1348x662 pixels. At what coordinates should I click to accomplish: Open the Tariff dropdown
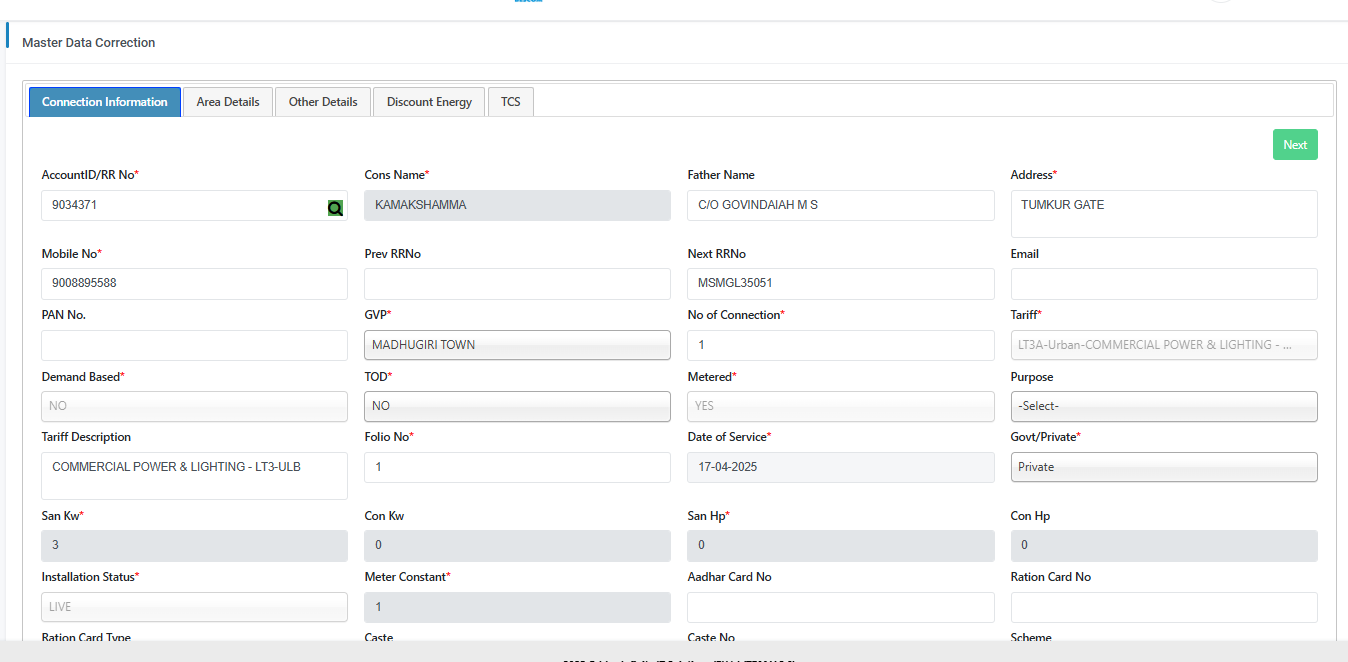click(x=1163, y=345)
